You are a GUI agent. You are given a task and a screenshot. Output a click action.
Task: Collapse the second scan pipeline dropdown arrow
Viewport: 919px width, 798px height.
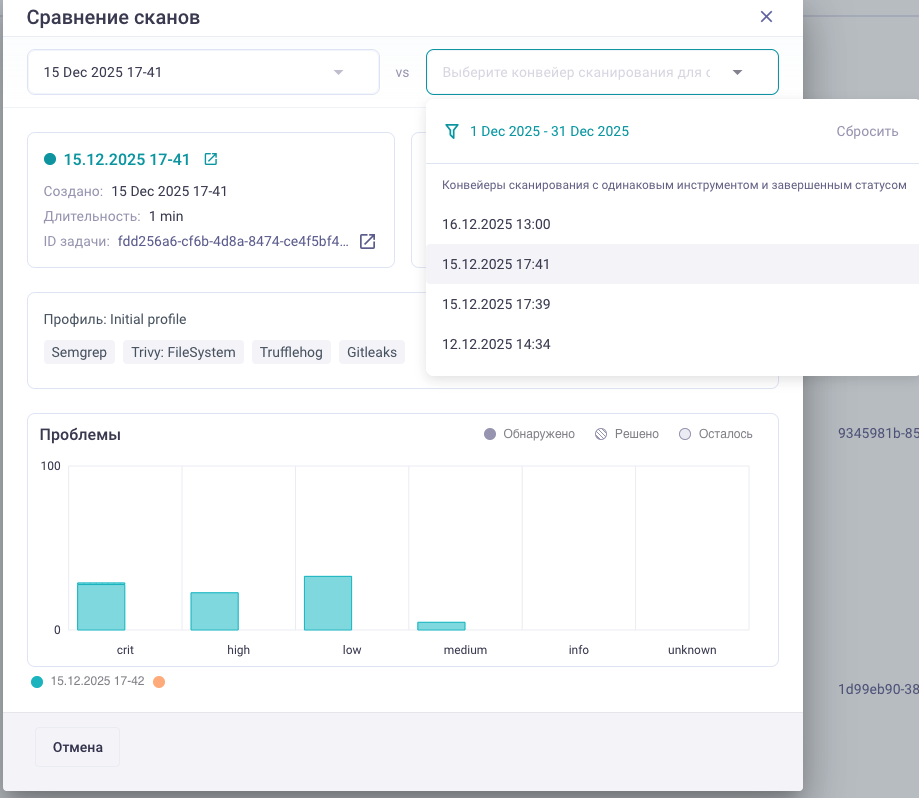coord(737,72)
